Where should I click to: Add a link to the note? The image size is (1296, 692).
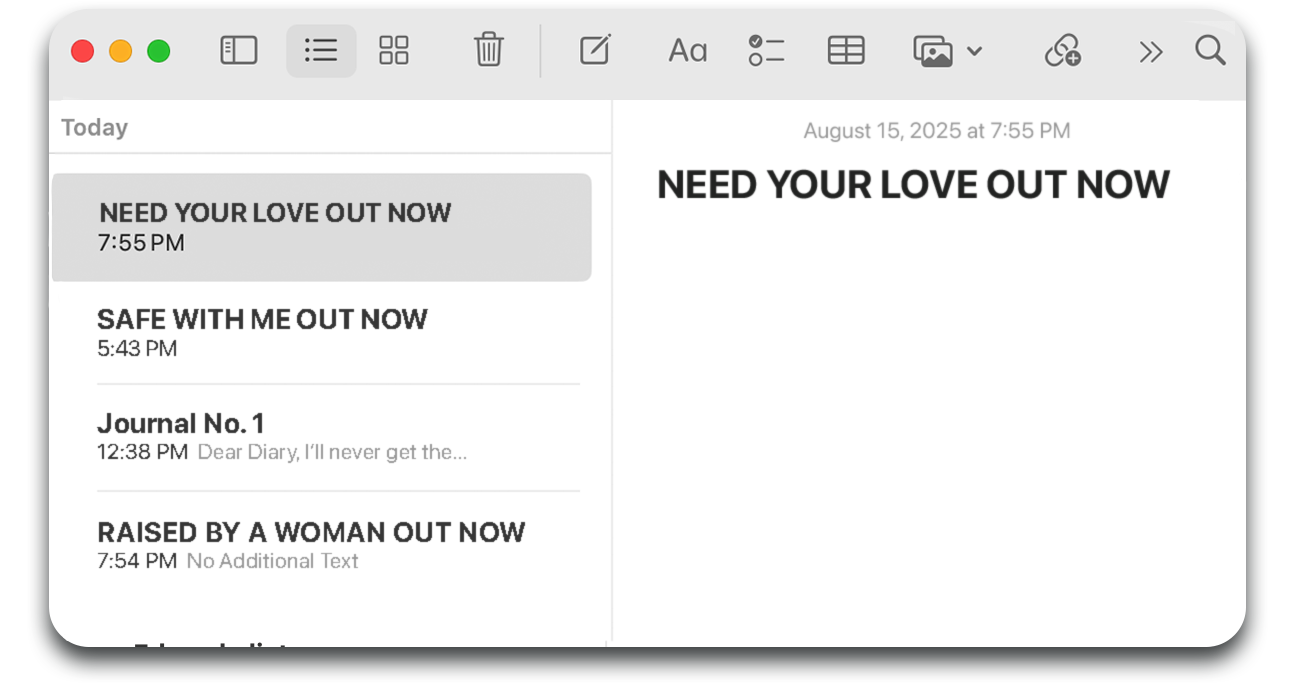1062,51
